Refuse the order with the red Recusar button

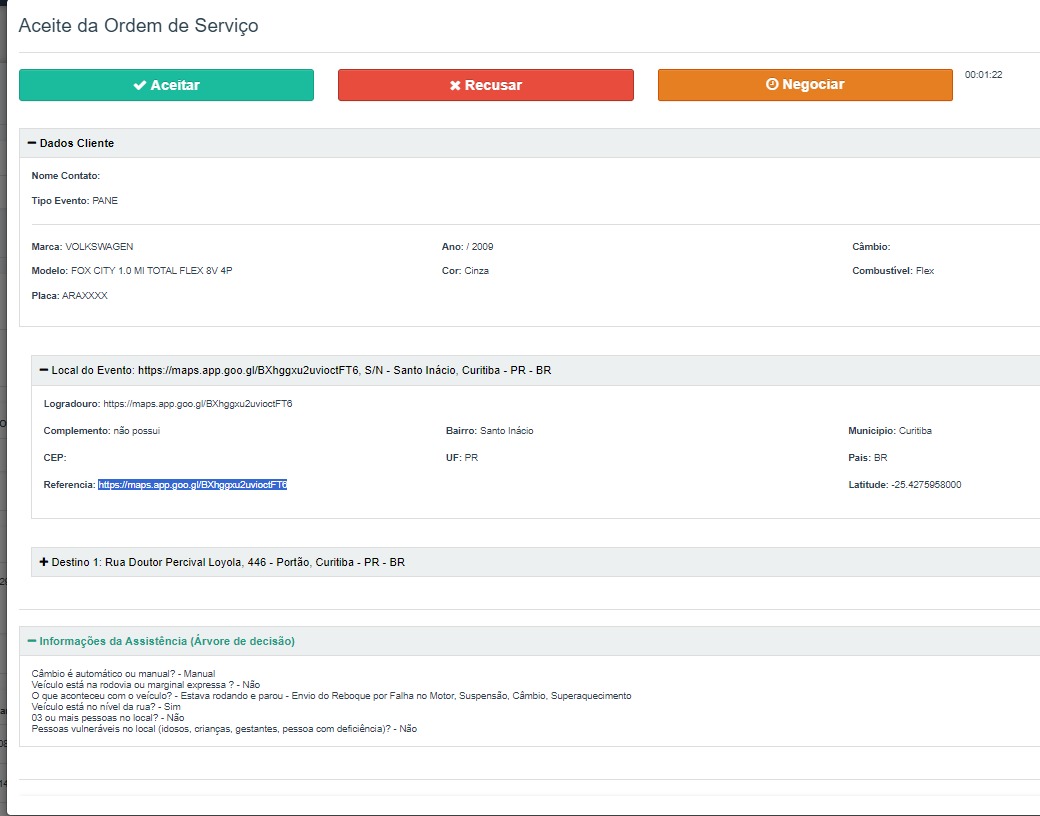(485, 85)
